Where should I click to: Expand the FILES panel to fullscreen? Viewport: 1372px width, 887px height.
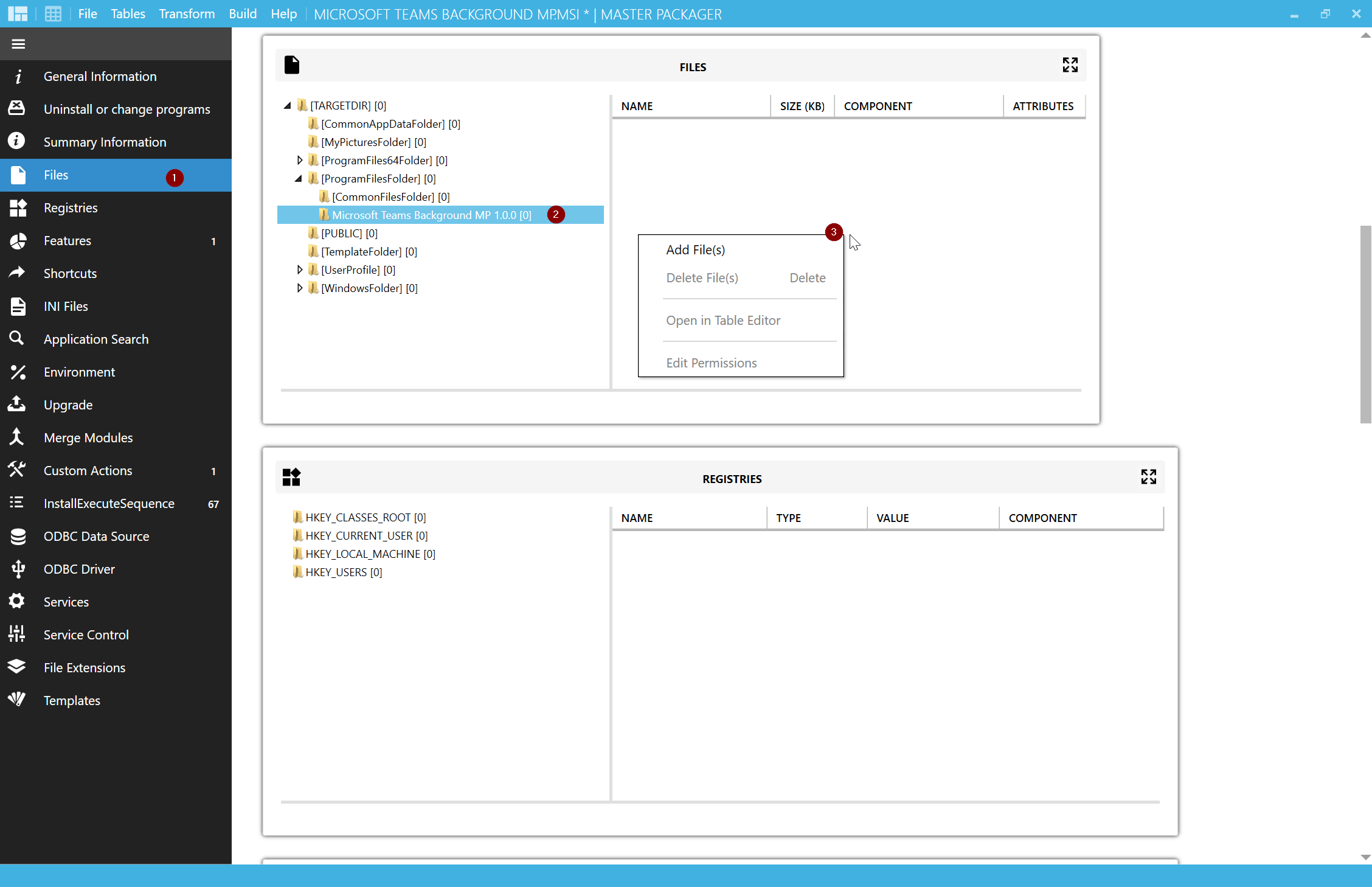[x=1070, y=65]
